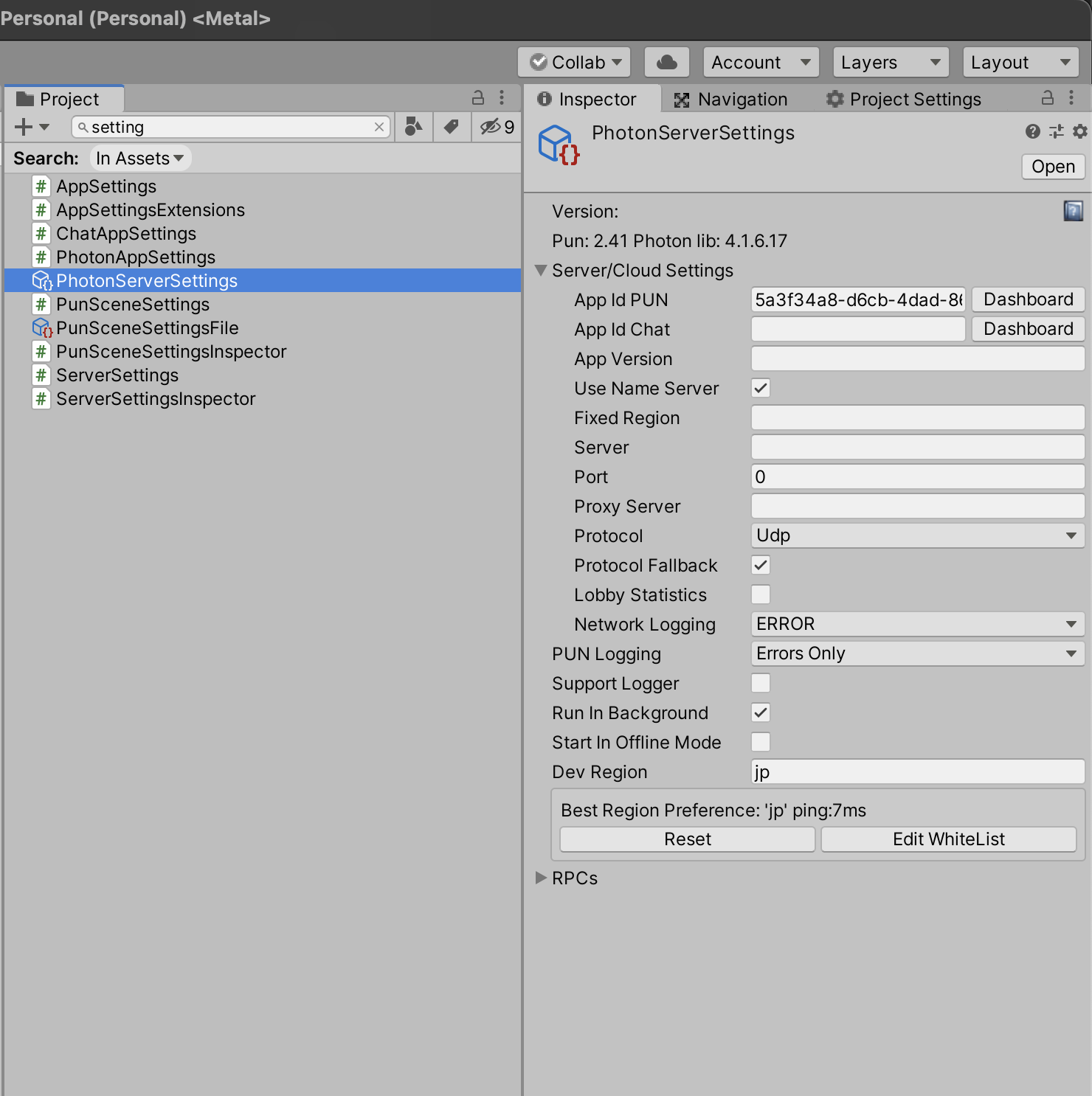The height and width of the screenshot is (1096, 1092).
Task: Select PhotonServerSettings row in the asset list
Action: (262, 281)
